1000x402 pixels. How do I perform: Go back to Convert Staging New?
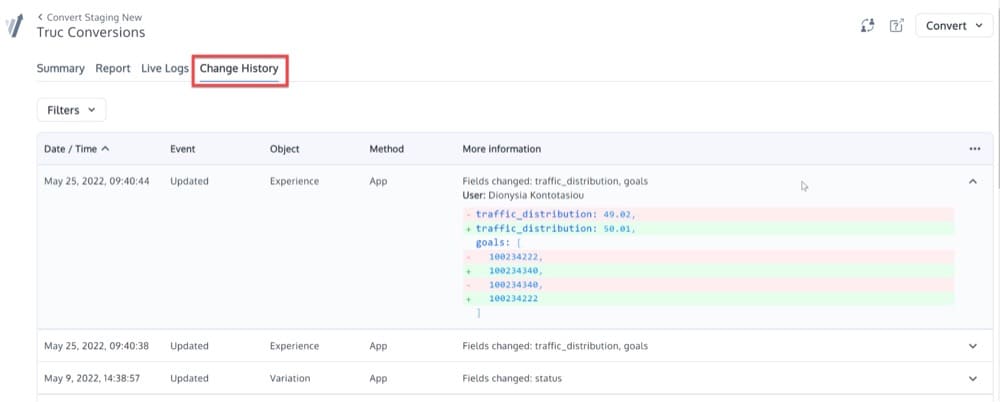click(x=90, y=17)
